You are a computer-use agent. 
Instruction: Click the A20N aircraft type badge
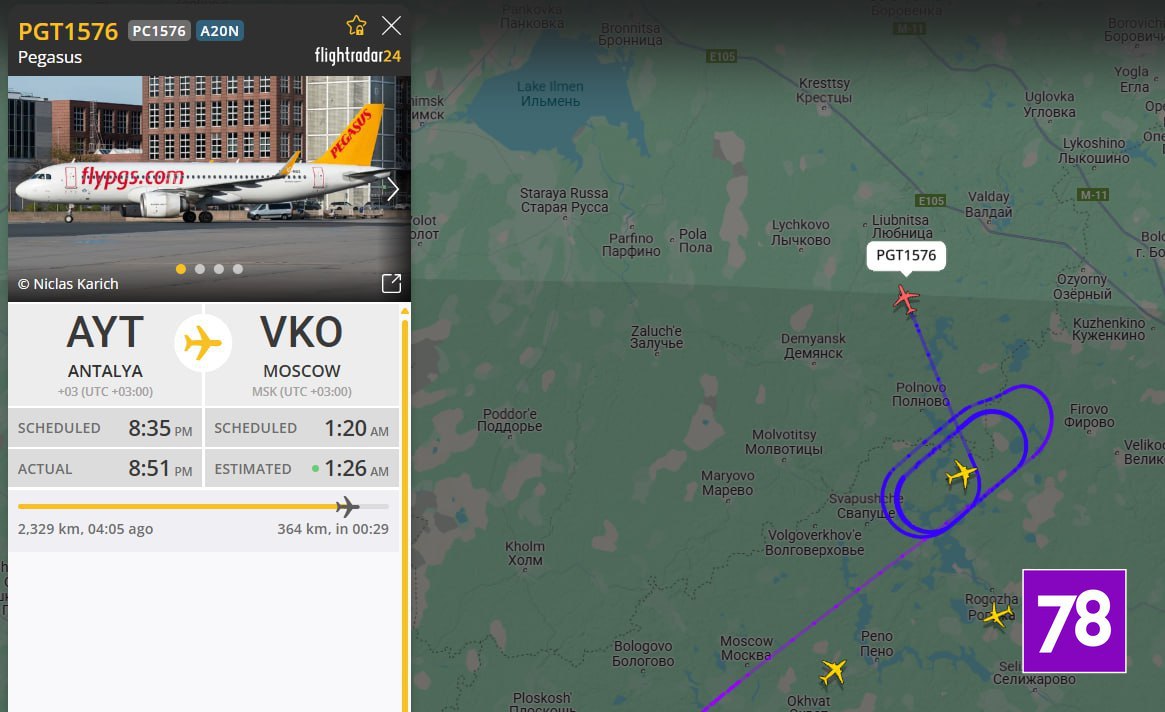[219, 30]
